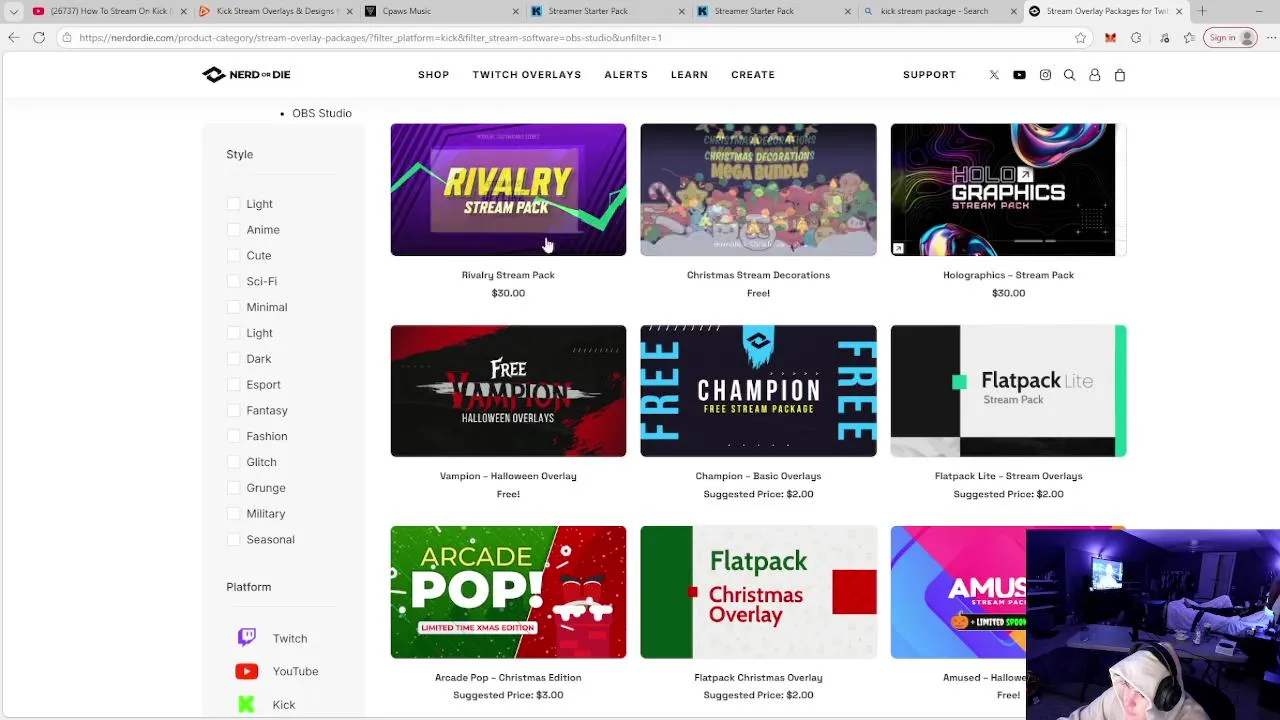Viewport: 1280px width, 720px height.
Task: Click the Nerd or Die logo
Action: (246, 75)
